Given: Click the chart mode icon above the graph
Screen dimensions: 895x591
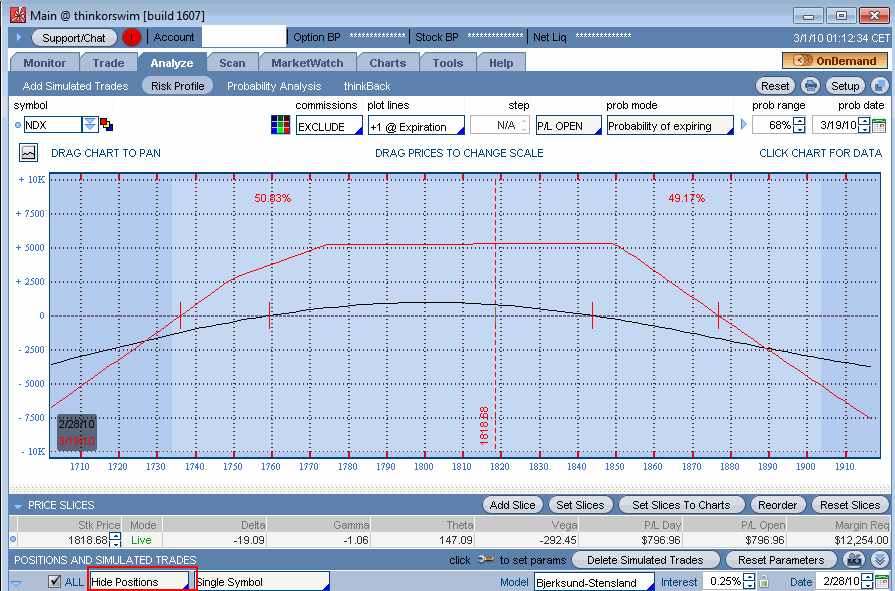Looking at the screenshot, I should click(28, 153).
